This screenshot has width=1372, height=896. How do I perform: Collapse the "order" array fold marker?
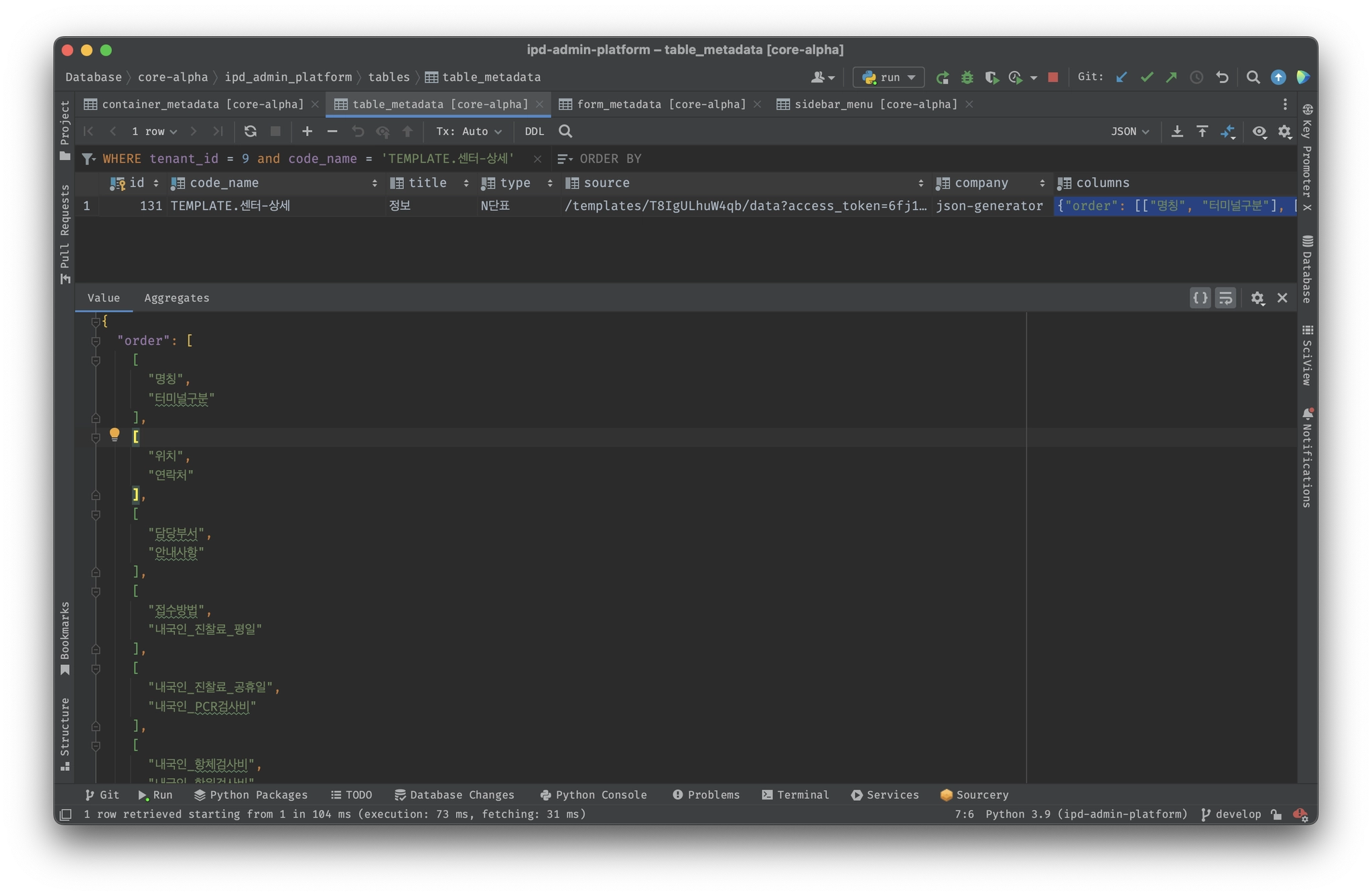coord(96,341)
